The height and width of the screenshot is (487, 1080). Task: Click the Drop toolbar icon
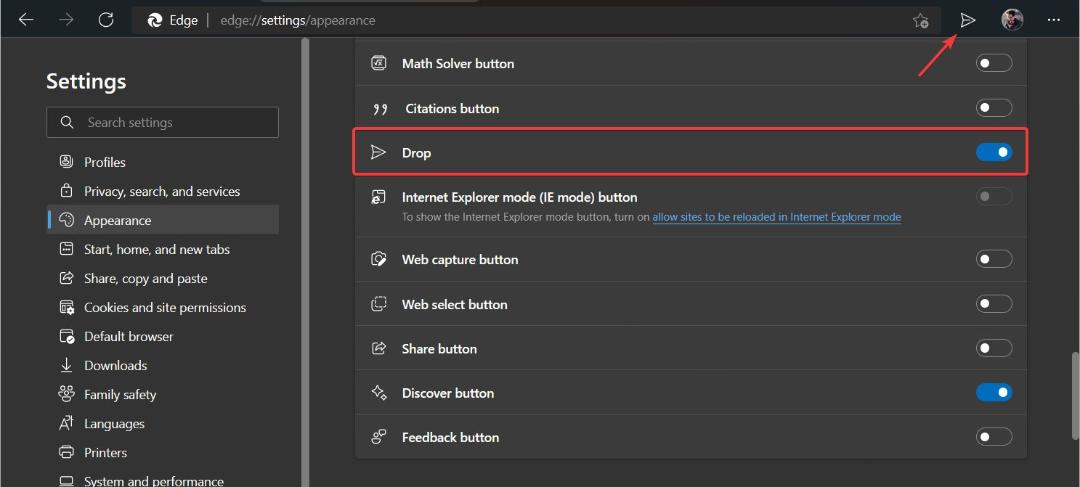click(x=968, y=20)
